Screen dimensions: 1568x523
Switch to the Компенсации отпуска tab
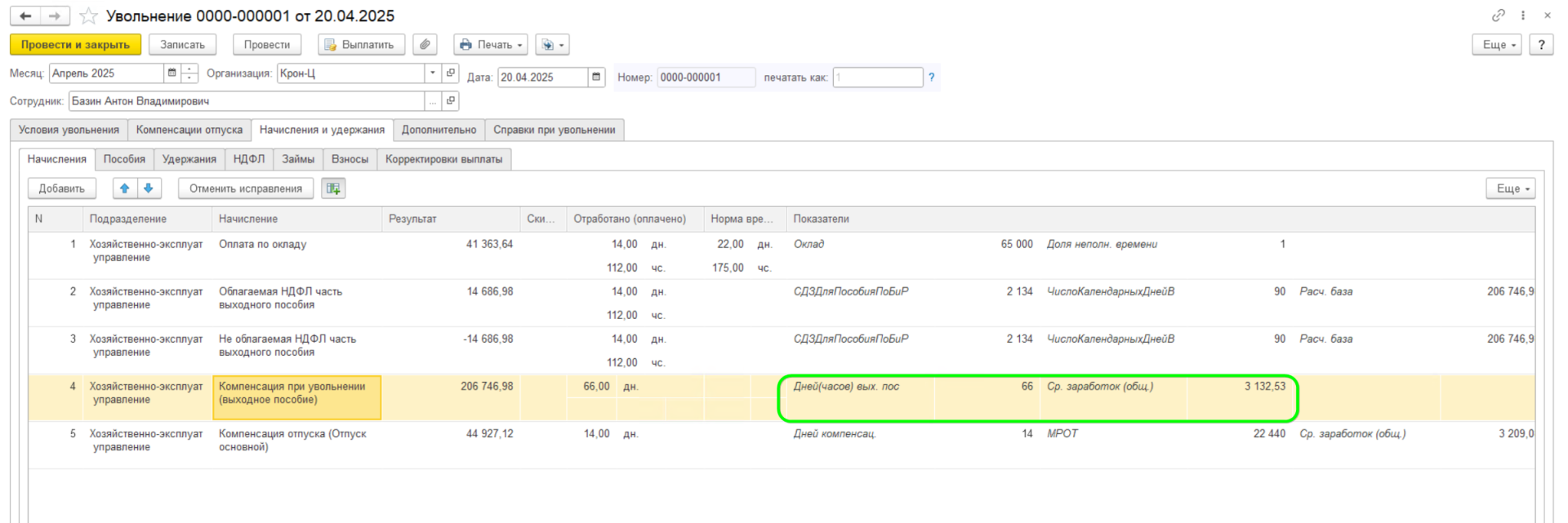click(x=189, y=130)
